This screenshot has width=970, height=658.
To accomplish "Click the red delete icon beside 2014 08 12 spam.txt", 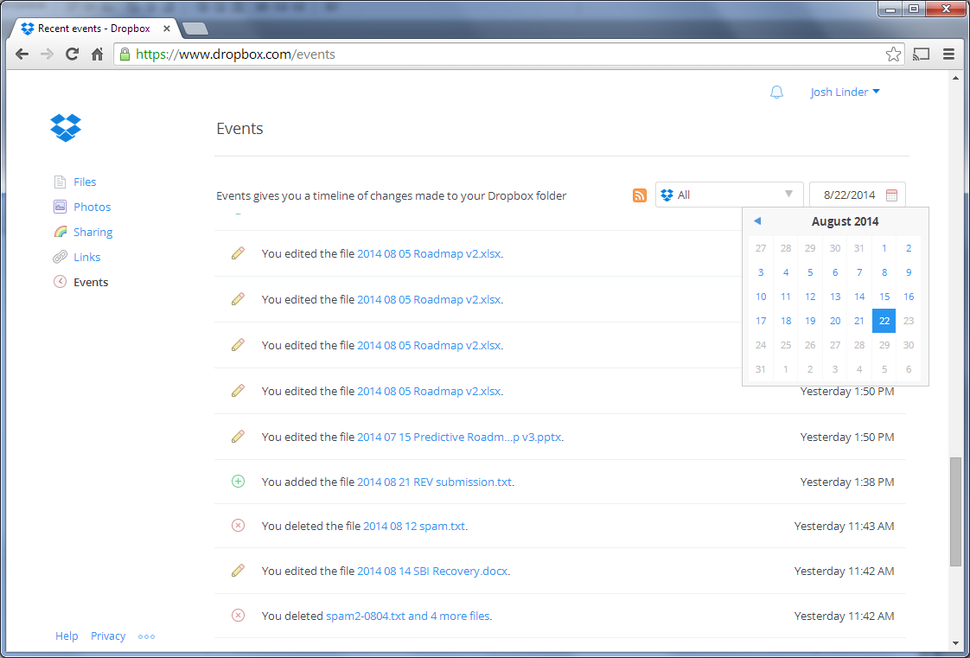I will pyautogui.click(x=237, y=525).
